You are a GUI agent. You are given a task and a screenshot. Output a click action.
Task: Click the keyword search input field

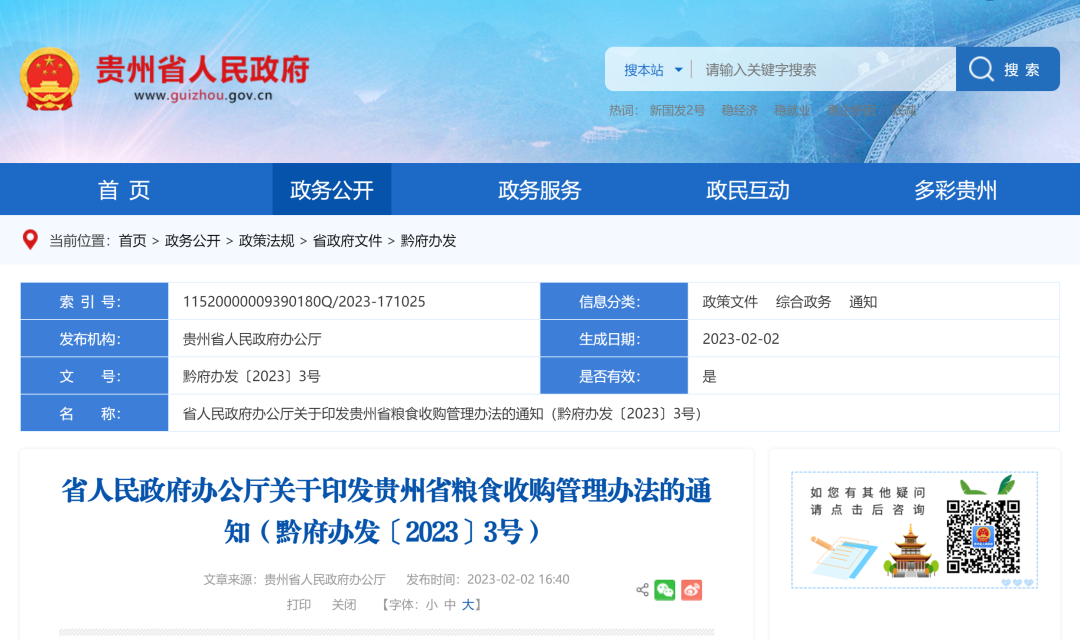820,70
